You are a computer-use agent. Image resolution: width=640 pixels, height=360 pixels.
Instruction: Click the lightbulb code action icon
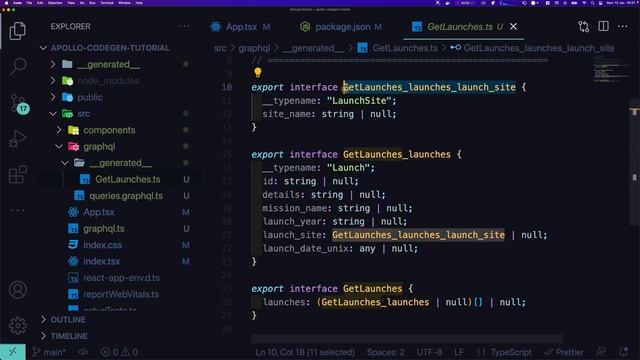258,73
